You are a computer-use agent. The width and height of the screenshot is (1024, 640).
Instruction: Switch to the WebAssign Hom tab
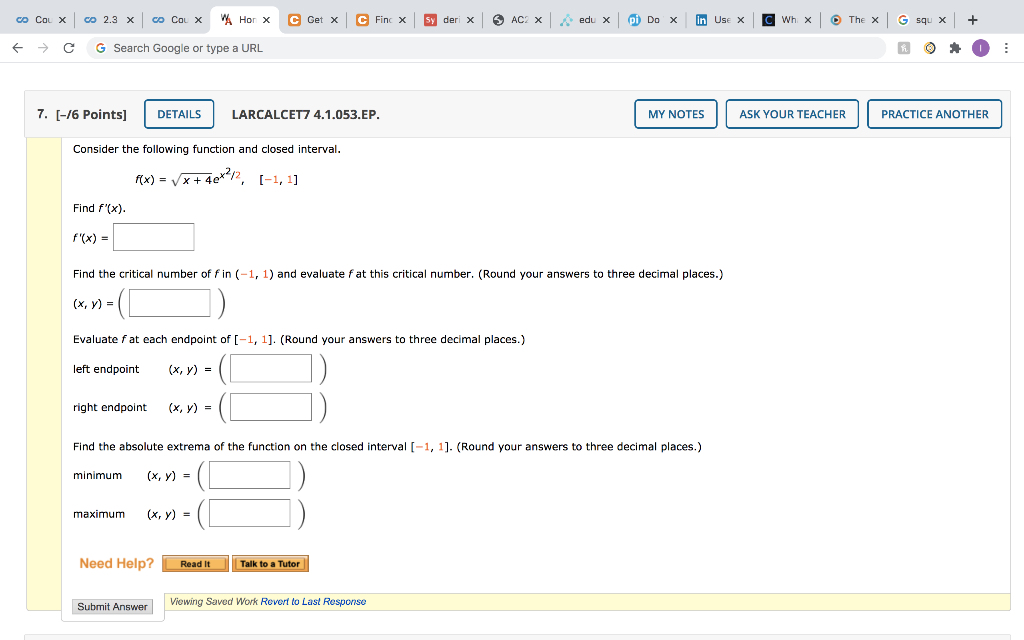(x=245, y=18)
